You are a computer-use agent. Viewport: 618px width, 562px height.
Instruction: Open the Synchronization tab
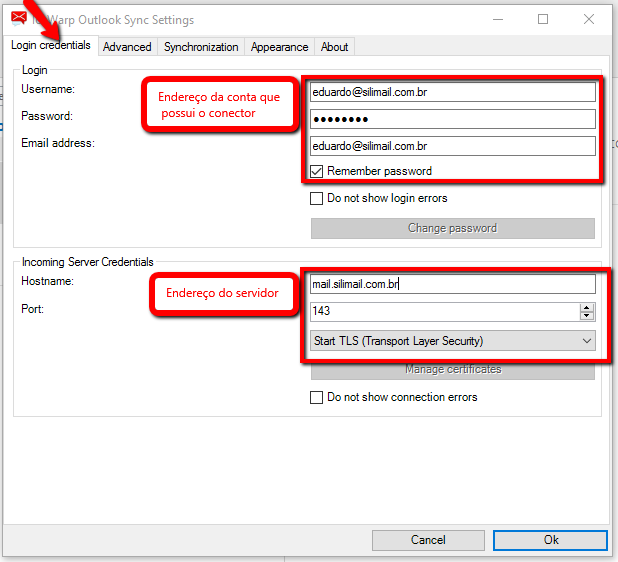pyautogui.click(x=201, y=47)
